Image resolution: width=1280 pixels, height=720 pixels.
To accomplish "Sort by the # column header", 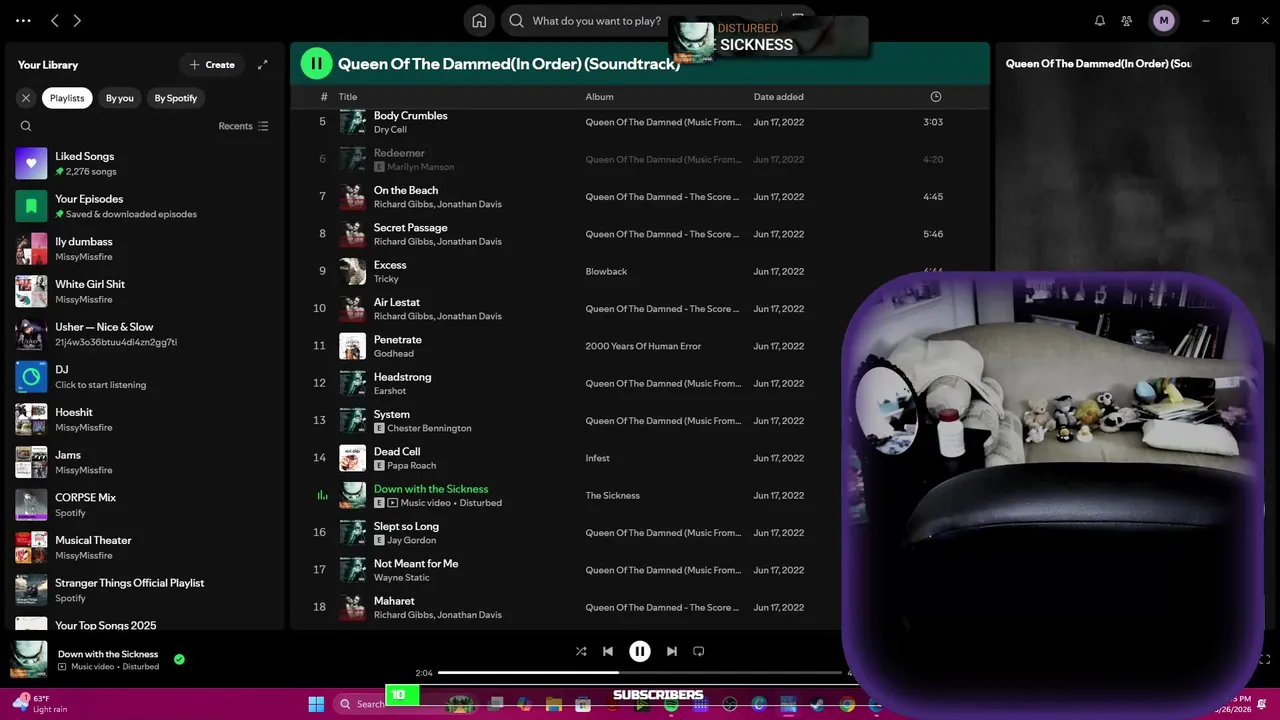I will (x=324, y=97).
